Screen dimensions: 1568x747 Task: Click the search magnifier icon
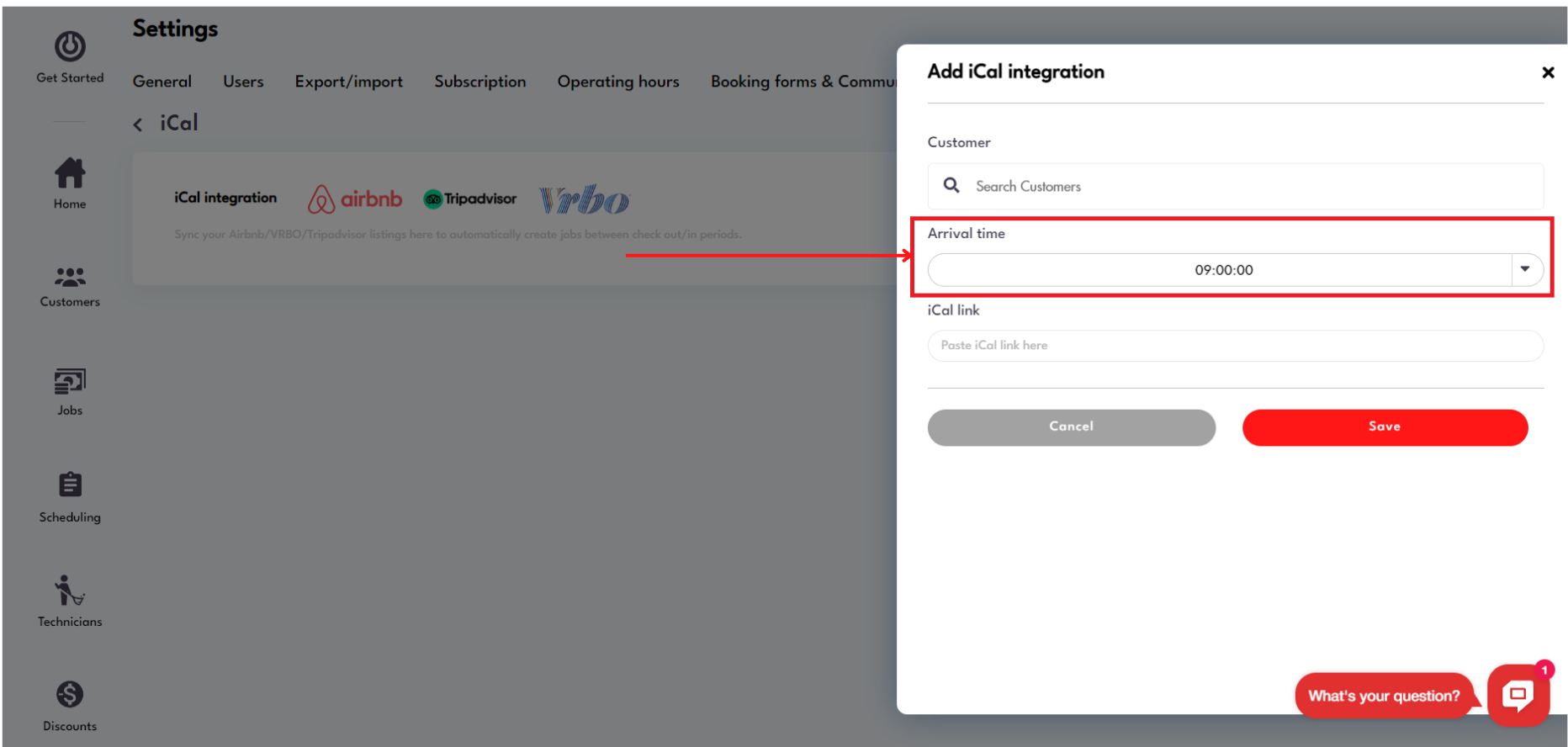pyautogui.click(x=951, y=185)
